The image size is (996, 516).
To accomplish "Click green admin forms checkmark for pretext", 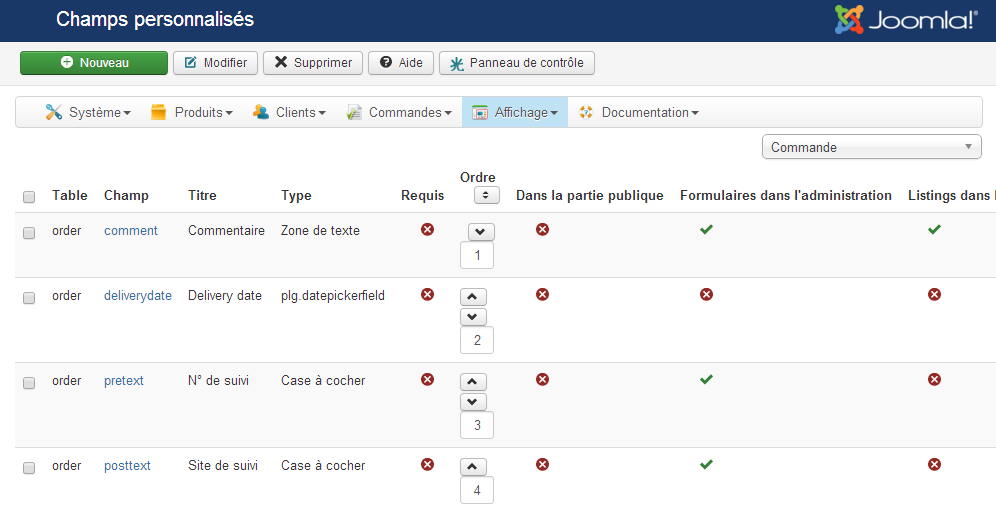I will (x=706, y=380).
